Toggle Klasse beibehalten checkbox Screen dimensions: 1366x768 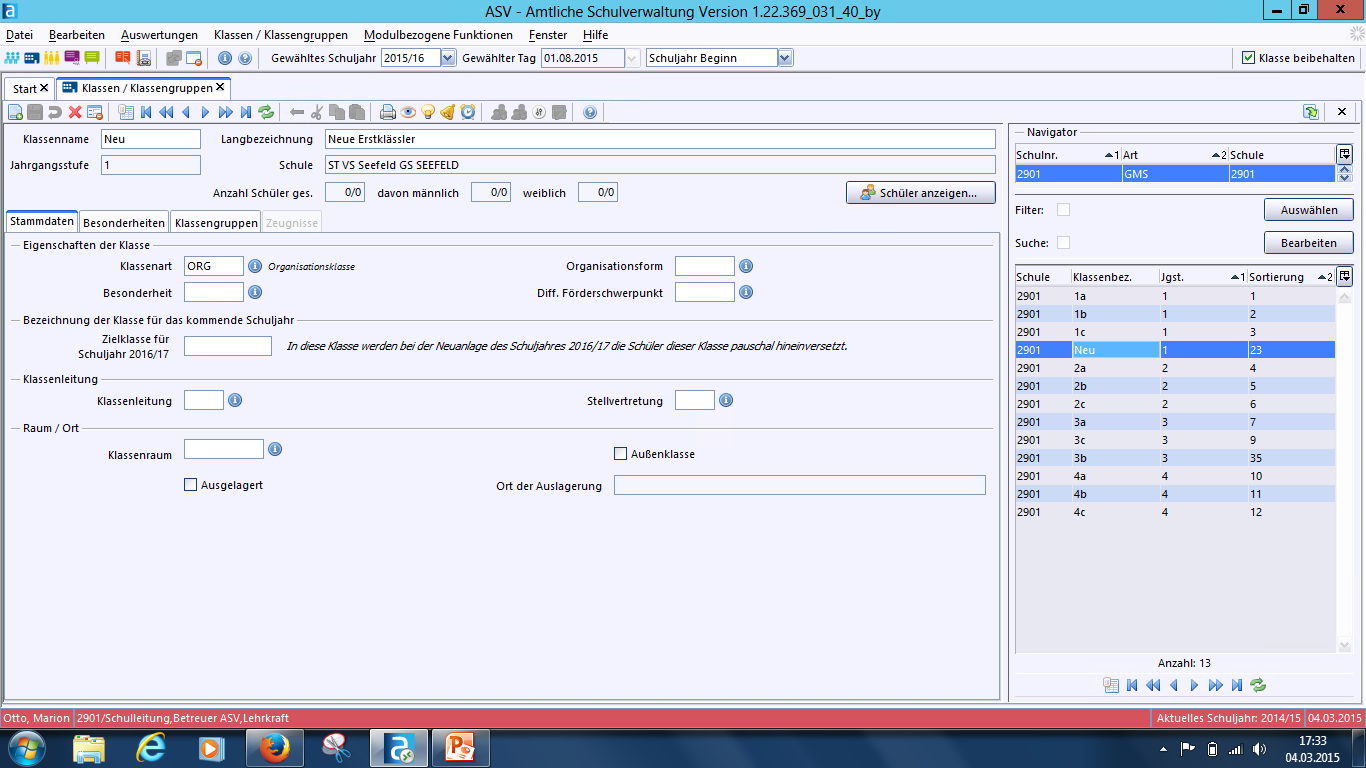click(1248, 58)
